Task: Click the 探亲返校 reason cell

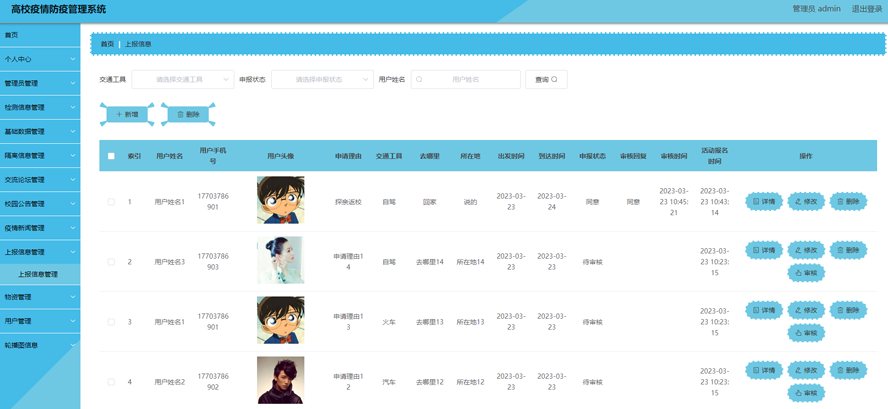Action: tap(348, 202)
